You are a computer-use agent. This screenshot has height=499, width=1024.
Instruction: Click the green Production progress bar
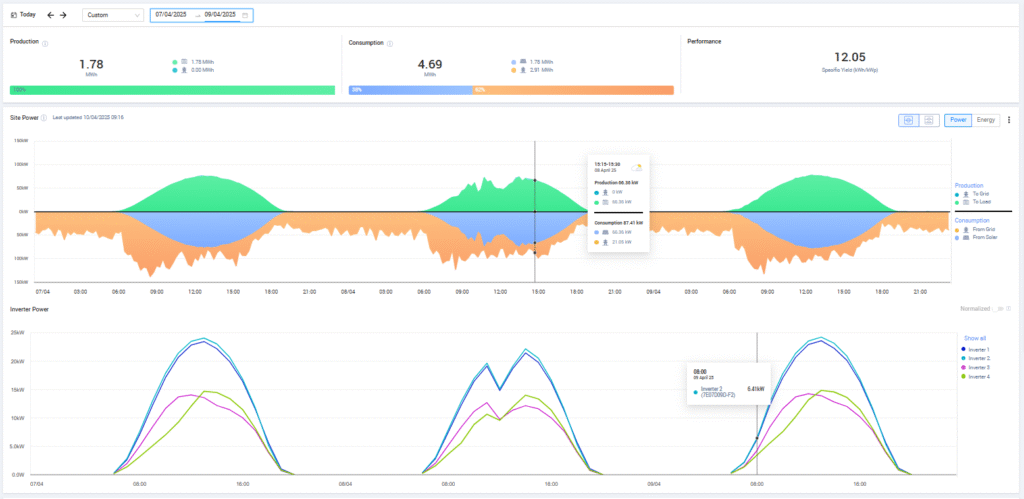click(172, 90)
